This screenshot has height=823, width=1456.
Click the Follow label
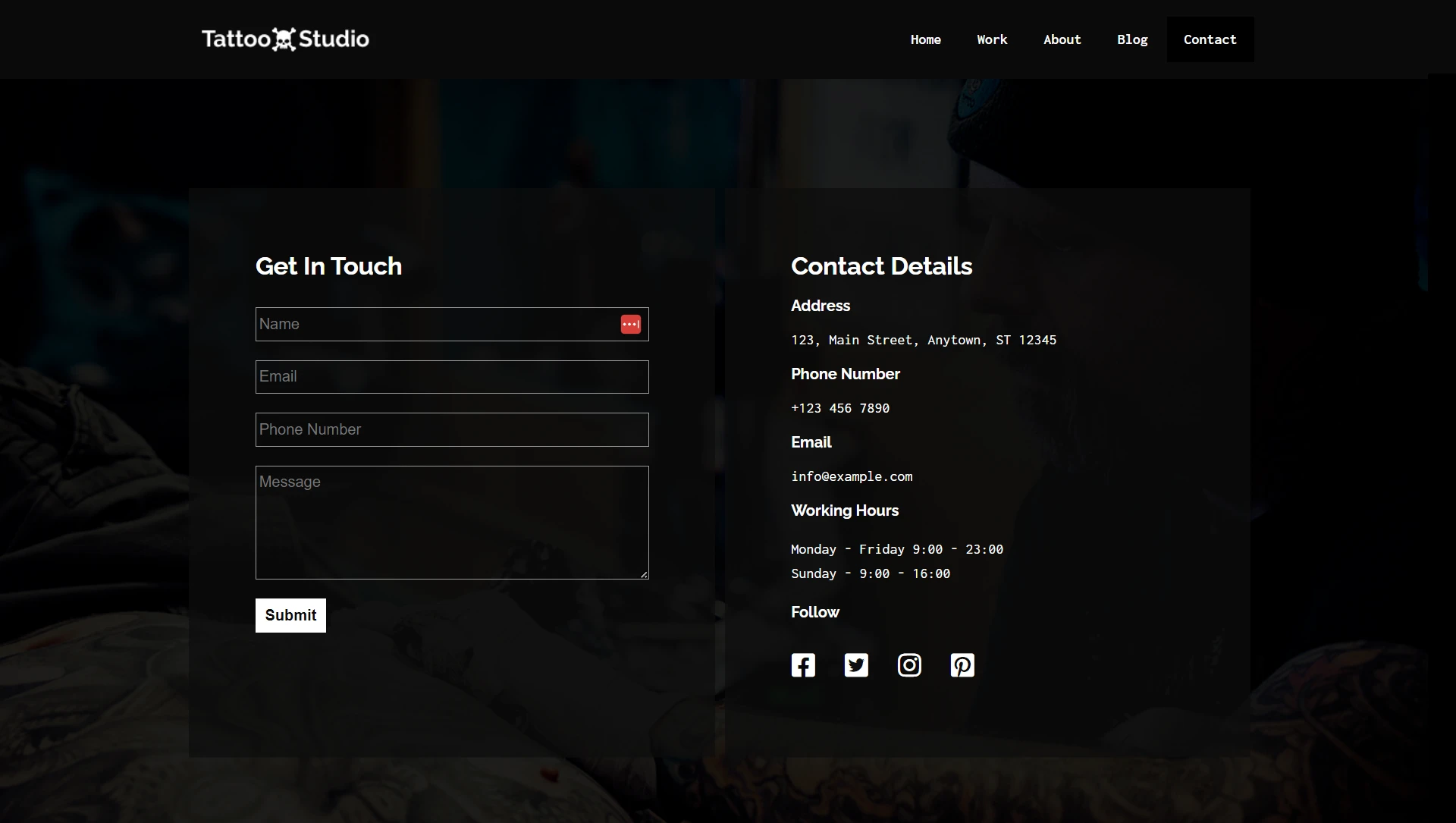pyautogui.click(x=815, y=612)
